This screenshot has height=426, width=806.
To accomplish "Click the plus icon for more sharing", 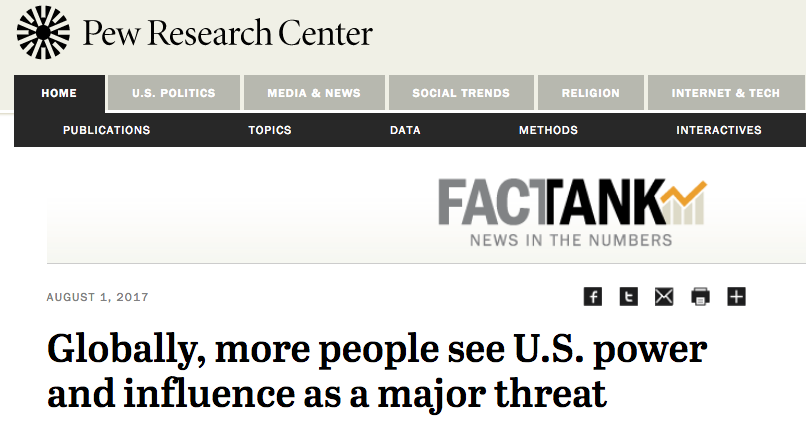I will point(736,296).
